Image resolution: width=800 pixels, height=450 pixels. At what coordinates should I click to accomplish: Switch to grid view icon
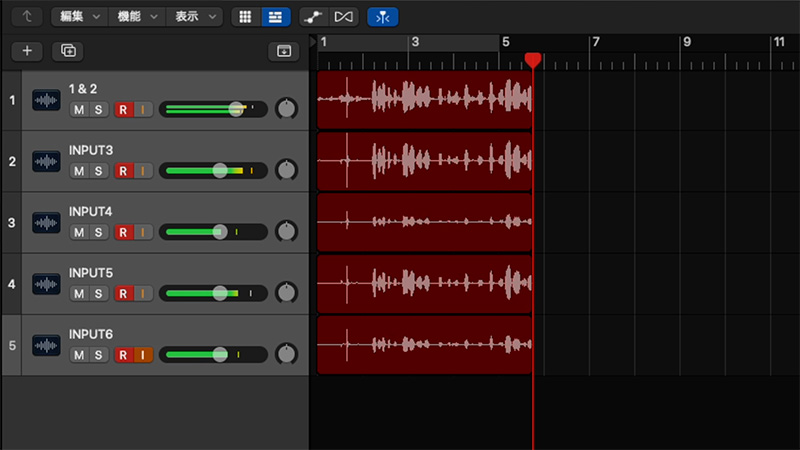click(x=245, y=17)
